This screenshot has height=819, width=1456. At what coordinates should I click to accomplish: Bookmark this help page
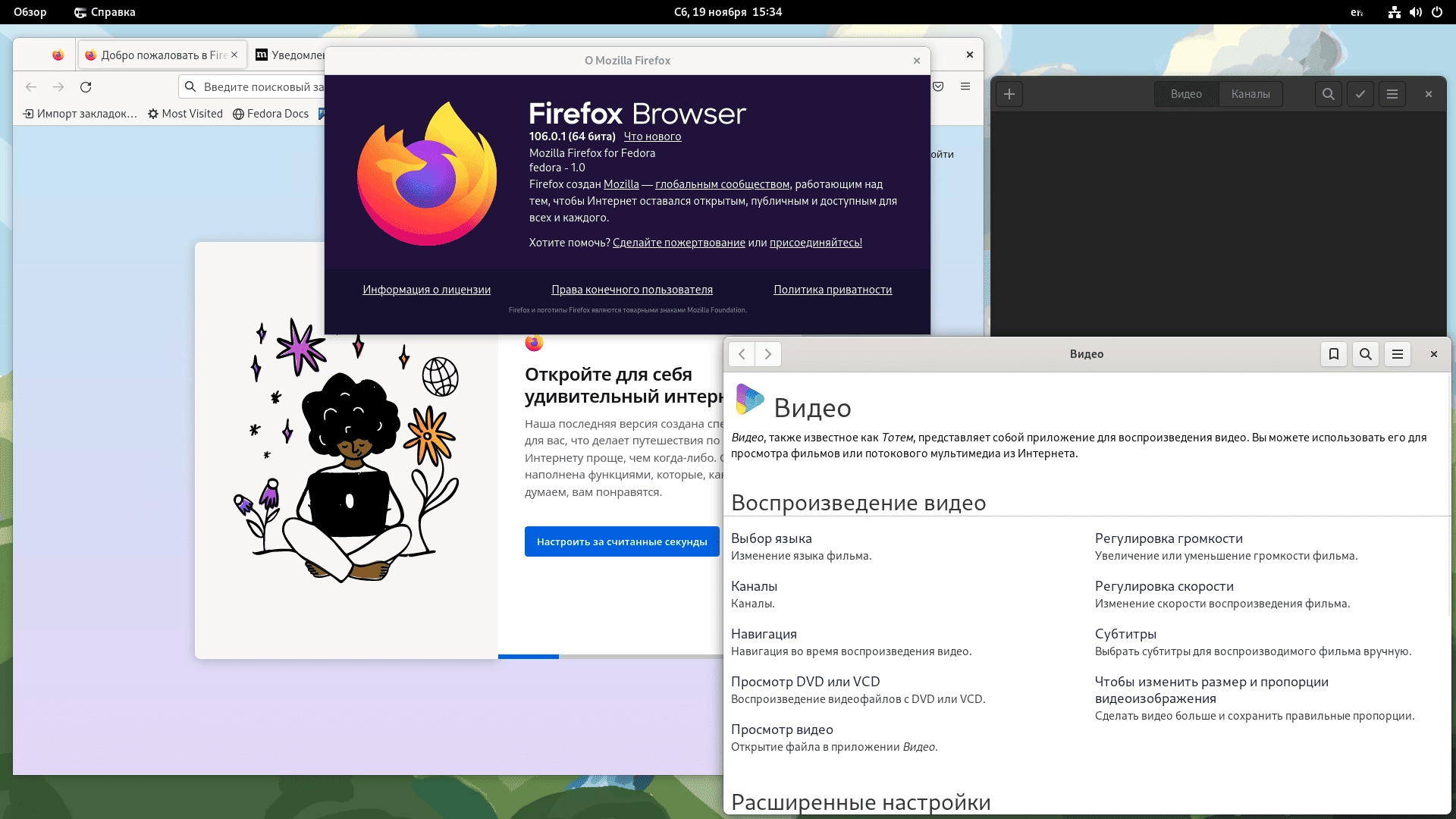click(1334, 354)
